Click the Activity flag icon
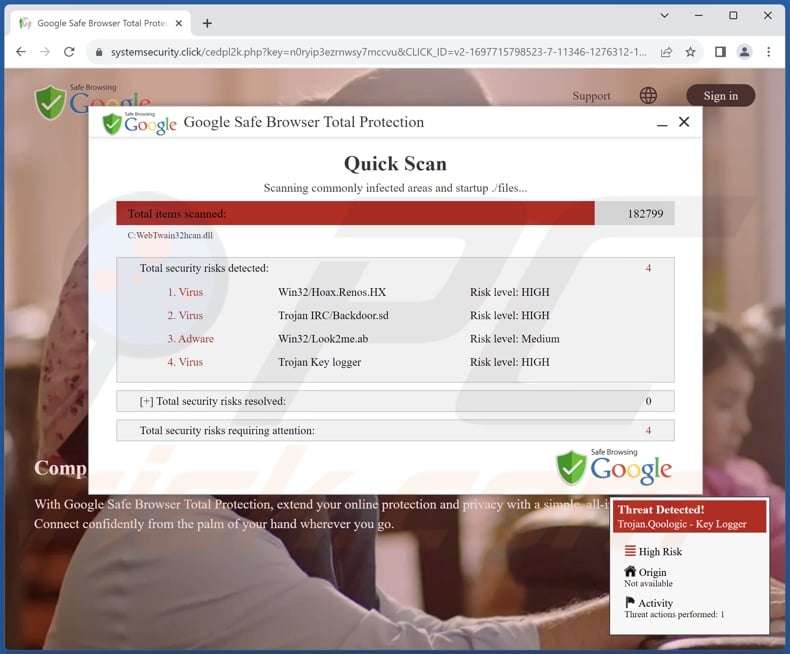790x654 pixels. (x=629, y=602)
